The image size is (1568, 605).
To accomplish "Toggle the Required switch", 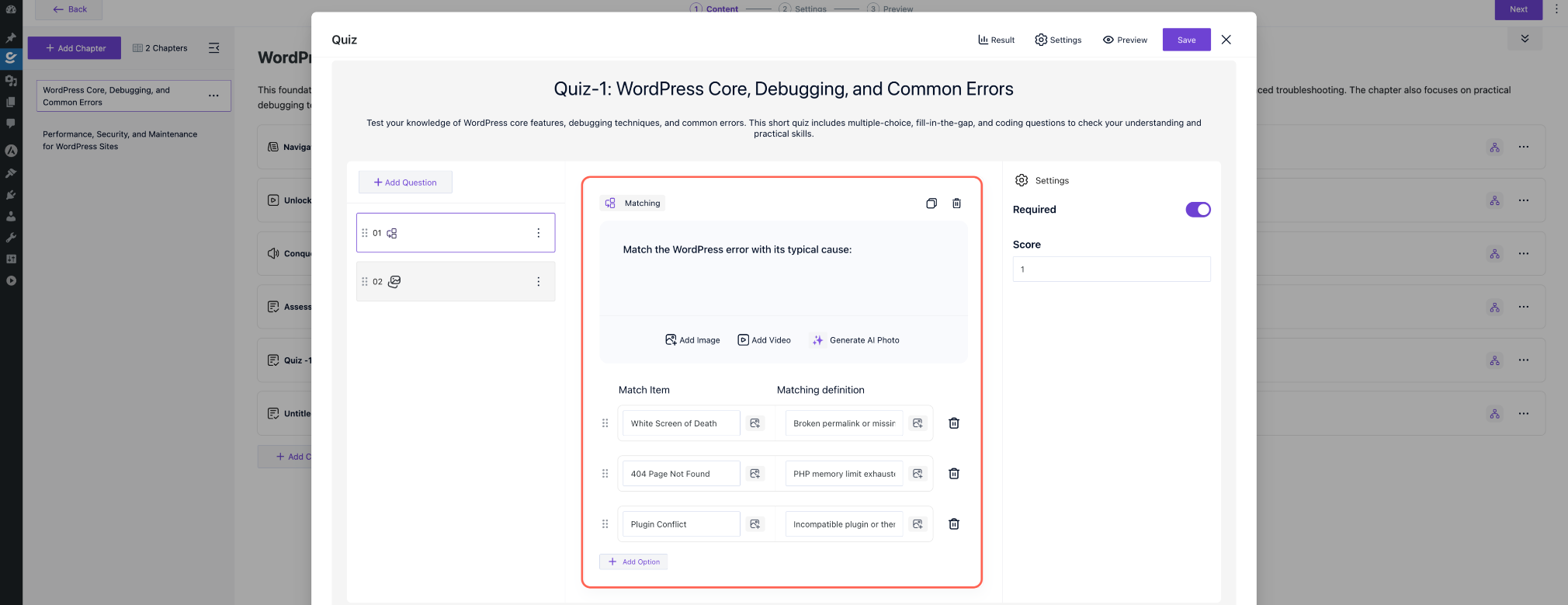I will (x=1198, y=210).
